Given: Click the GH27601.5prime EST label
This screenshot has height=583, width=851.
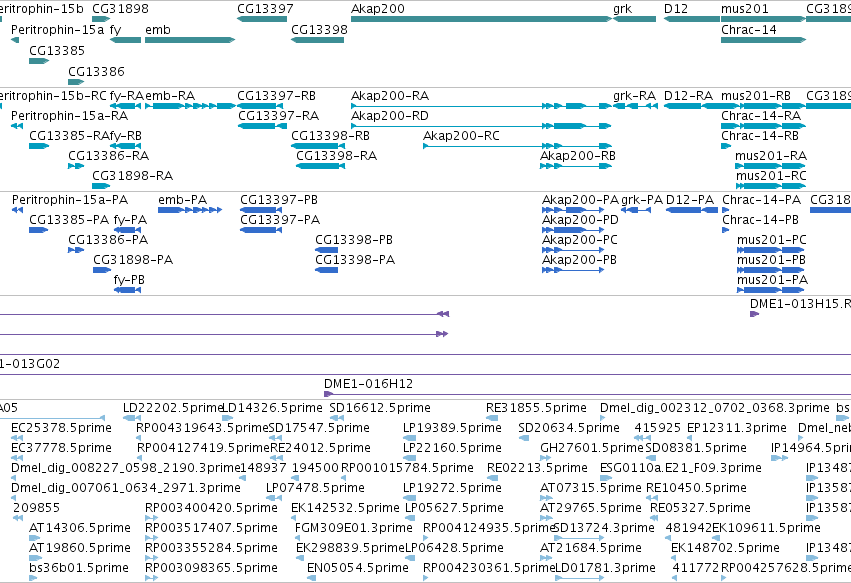Looking at the screenshot, I should coord(592,448).
